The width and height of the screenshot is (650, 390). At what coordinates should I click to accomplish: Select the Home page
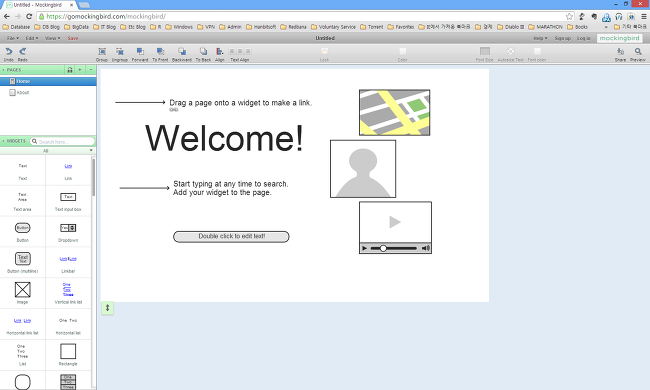(x=48, y=81)
